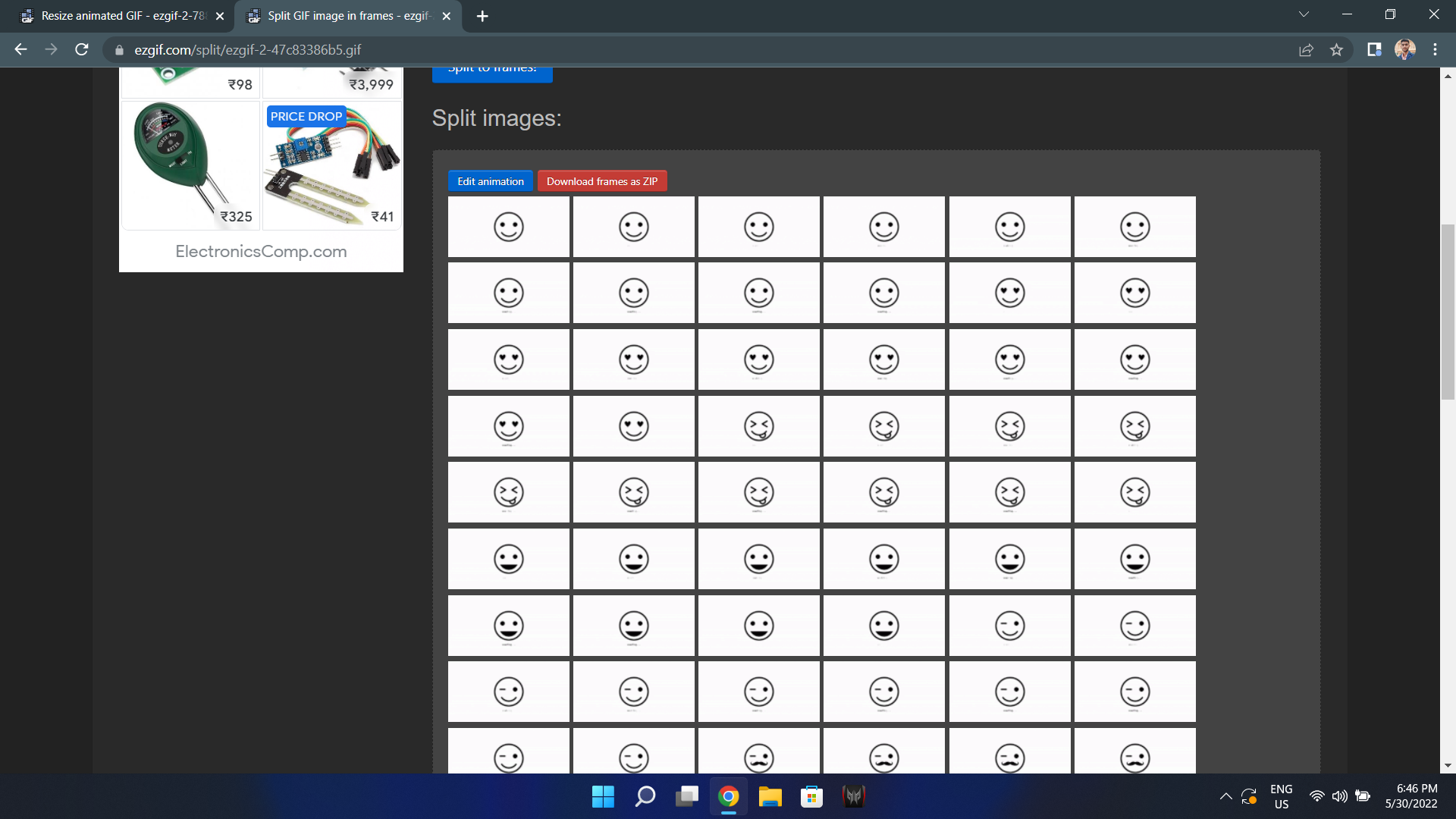The image size is (1456, 819).
Task: Launch Microsoft Store from the taskbar
Action: (811, 797)
